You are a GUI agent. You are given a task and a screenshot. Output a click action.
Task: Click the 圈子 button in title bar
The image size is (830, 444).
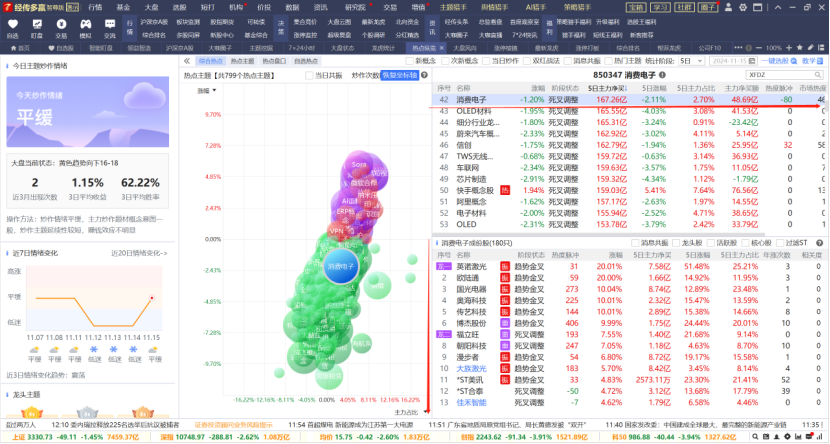pyautogui.click(x=708, y=7)
